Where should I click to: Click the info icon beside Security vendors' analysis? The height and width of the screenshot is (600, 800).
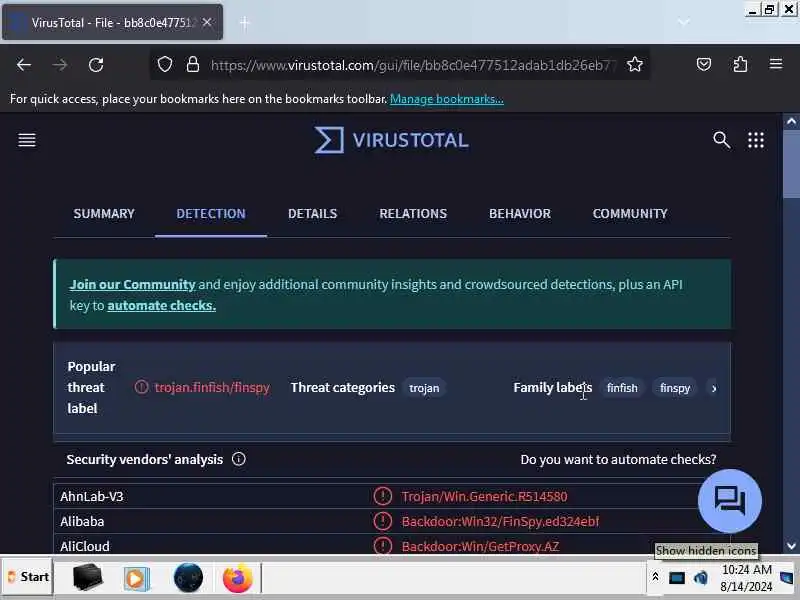pos(239,459)
